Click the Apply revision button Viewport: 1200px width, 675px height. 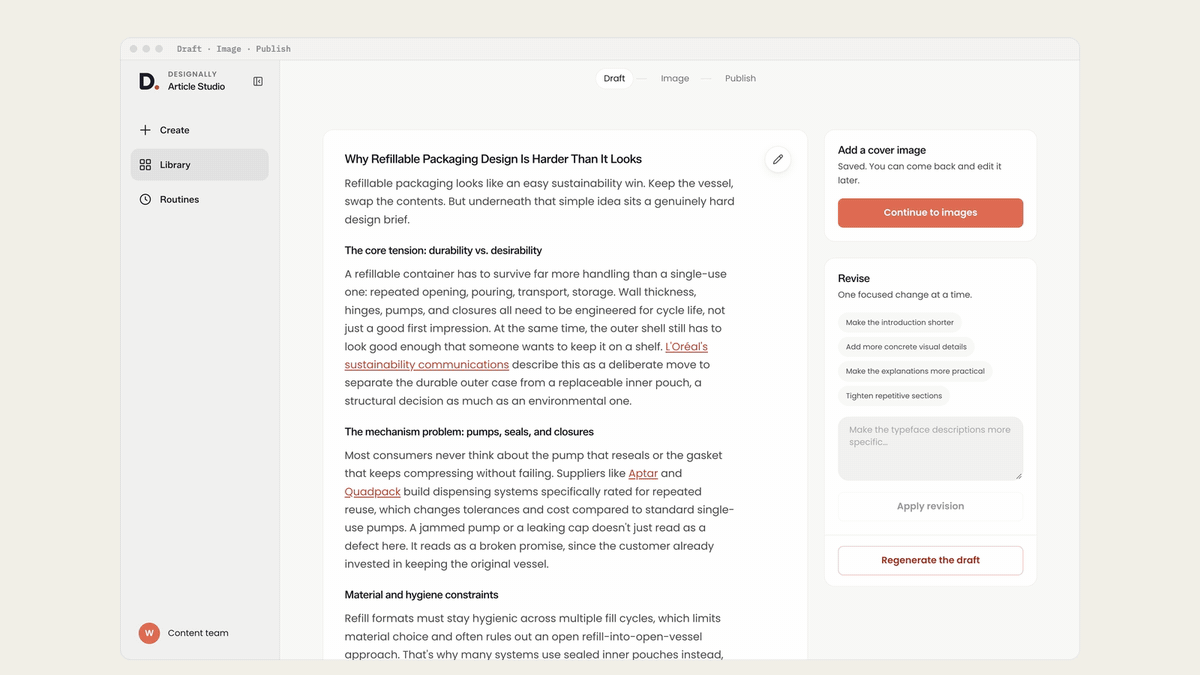[930, 506]
